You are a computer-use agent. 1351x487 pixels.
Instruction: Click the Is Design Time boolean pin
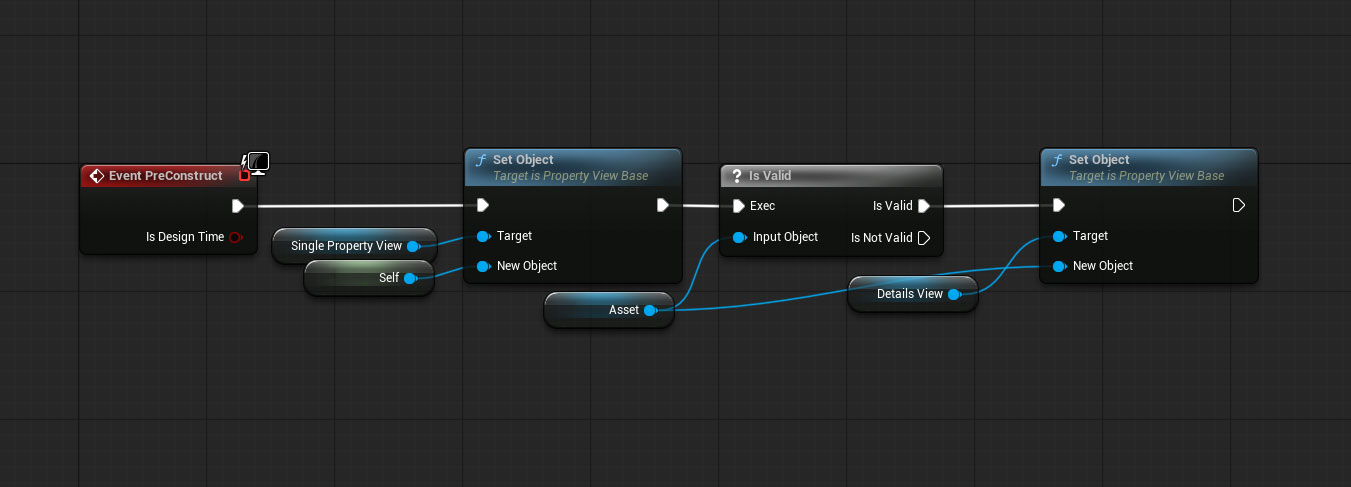235,237
